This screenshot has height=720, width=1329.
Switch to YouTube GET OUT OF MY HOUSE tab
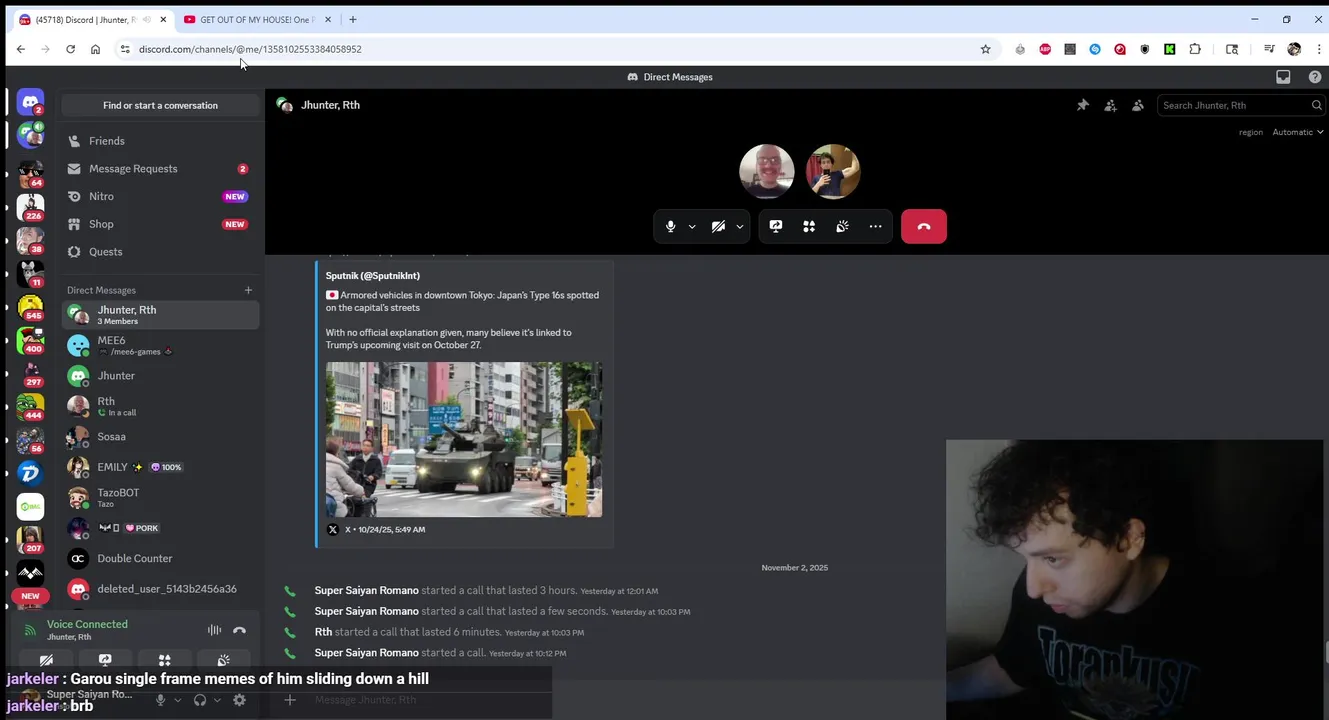[x=256, y=20]
